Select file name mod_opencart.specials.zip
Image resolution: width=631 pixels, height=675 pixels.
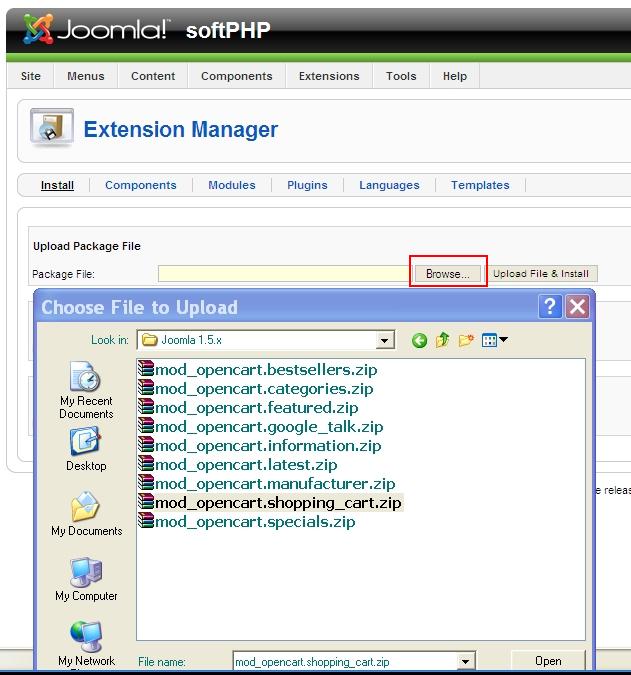click(255, 521)
